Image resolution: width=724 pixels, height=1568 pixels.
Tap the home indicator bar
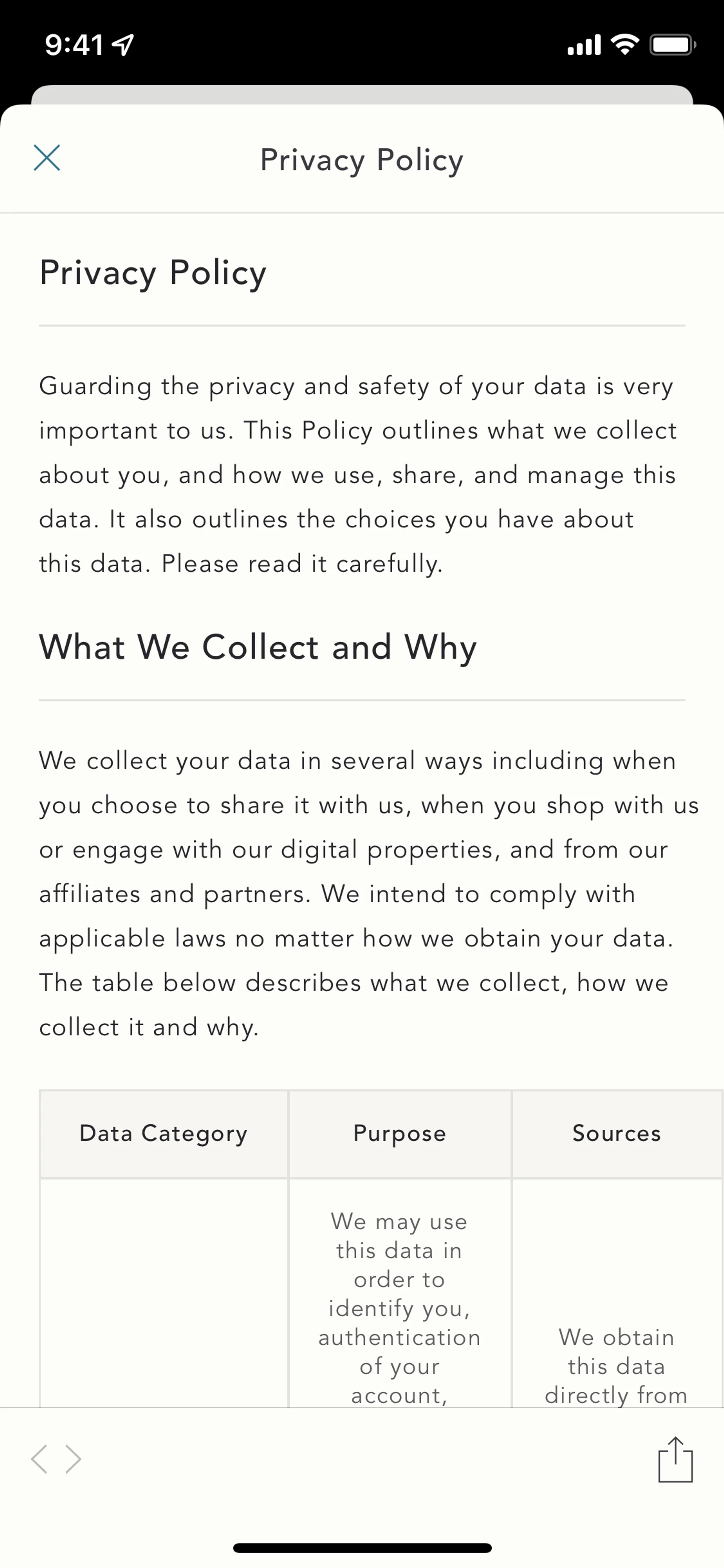362,1547
